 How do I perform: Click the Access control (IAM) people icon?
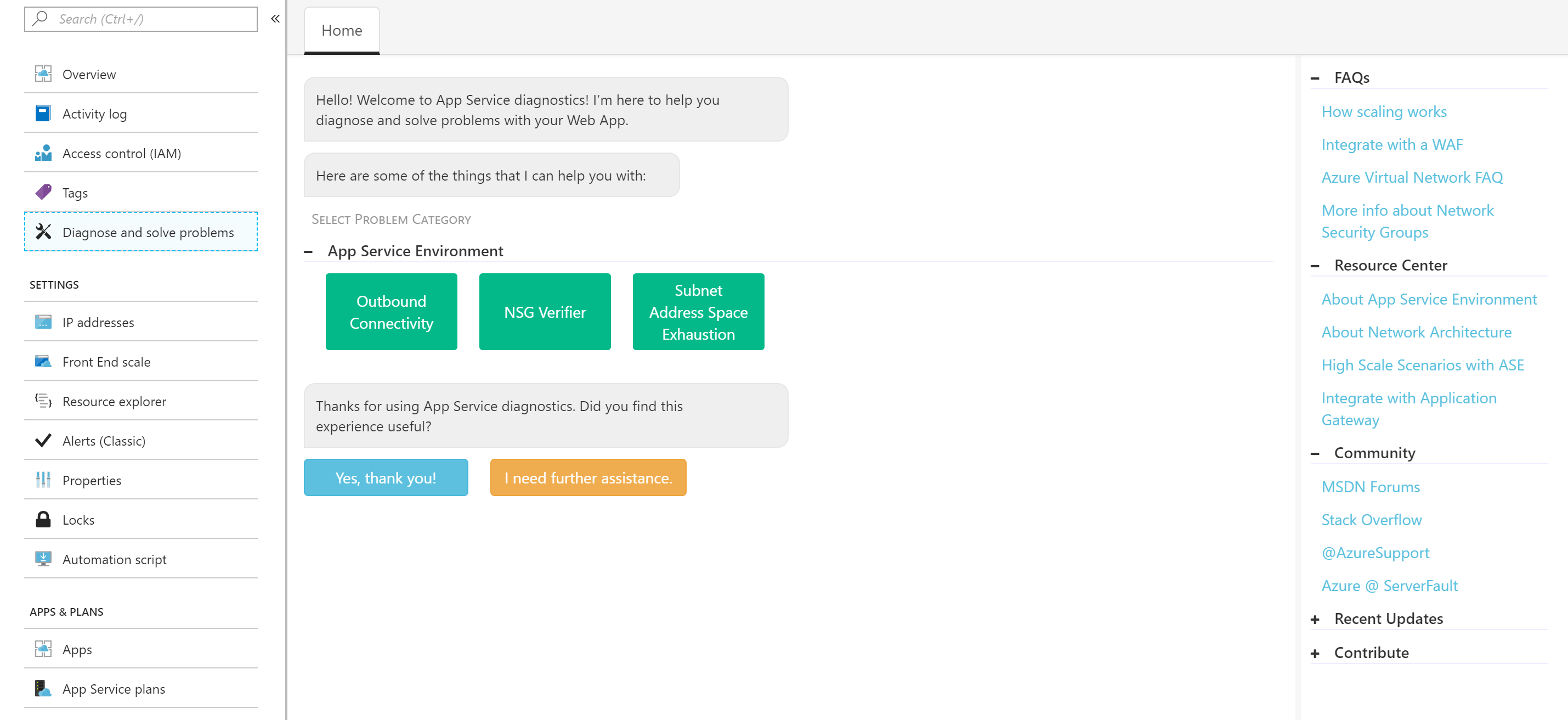coord(43,153)
